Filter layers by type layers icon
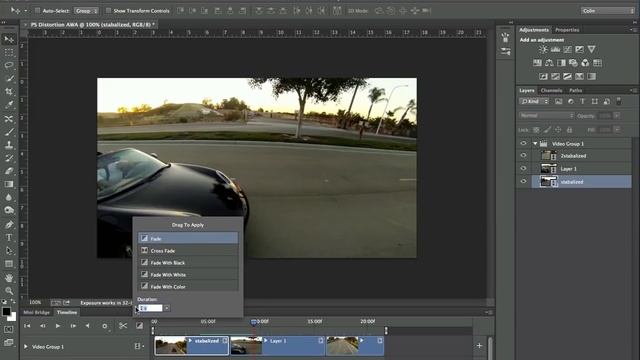The width and height of the screenshot is (640, 360). tap(582, 101)
